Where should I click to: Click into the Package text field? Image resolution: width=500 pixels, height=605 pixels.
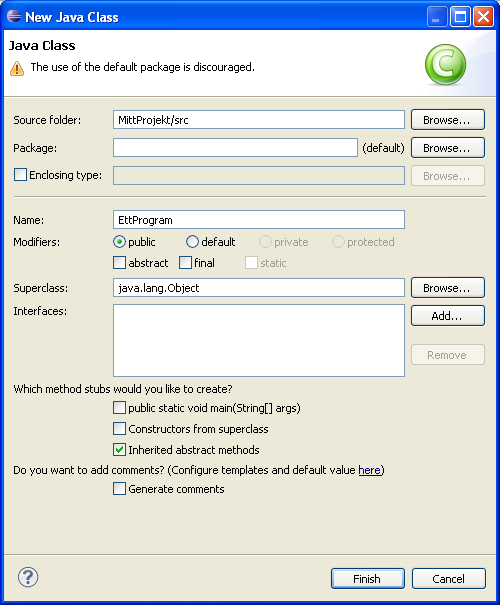tap(235, 148)
